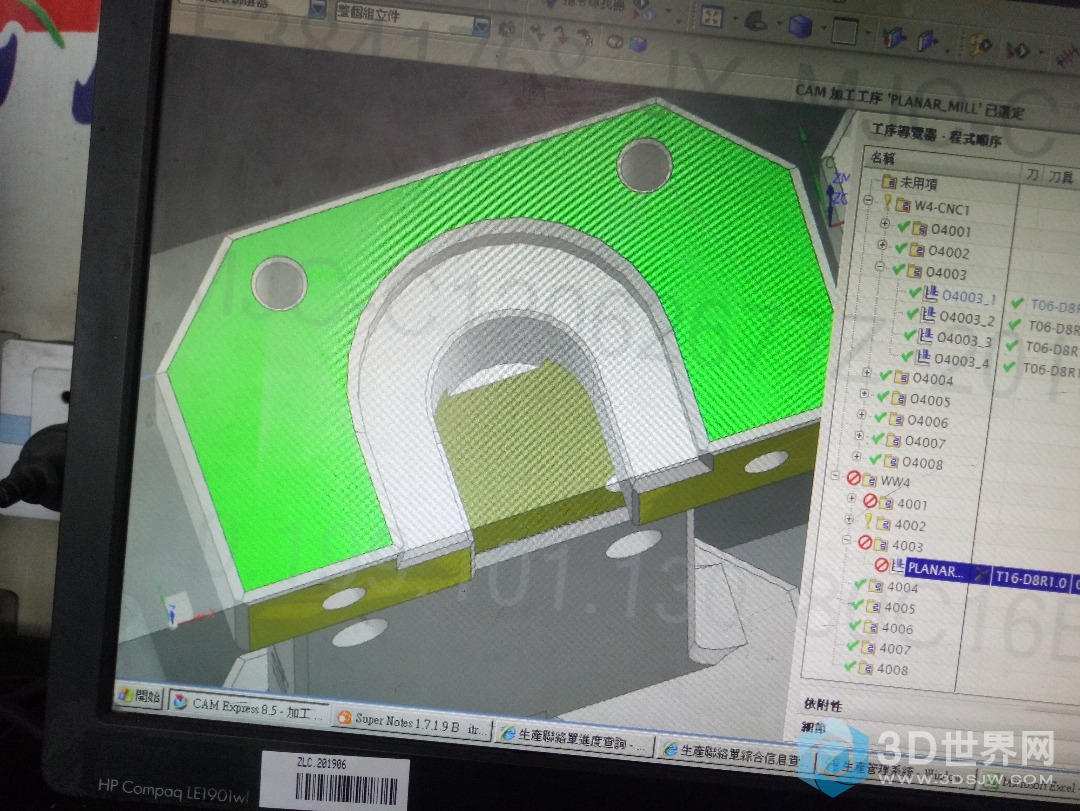Click the O4003_1 operation icon
Screen dimensions: 1080x811
click(931, 294)
